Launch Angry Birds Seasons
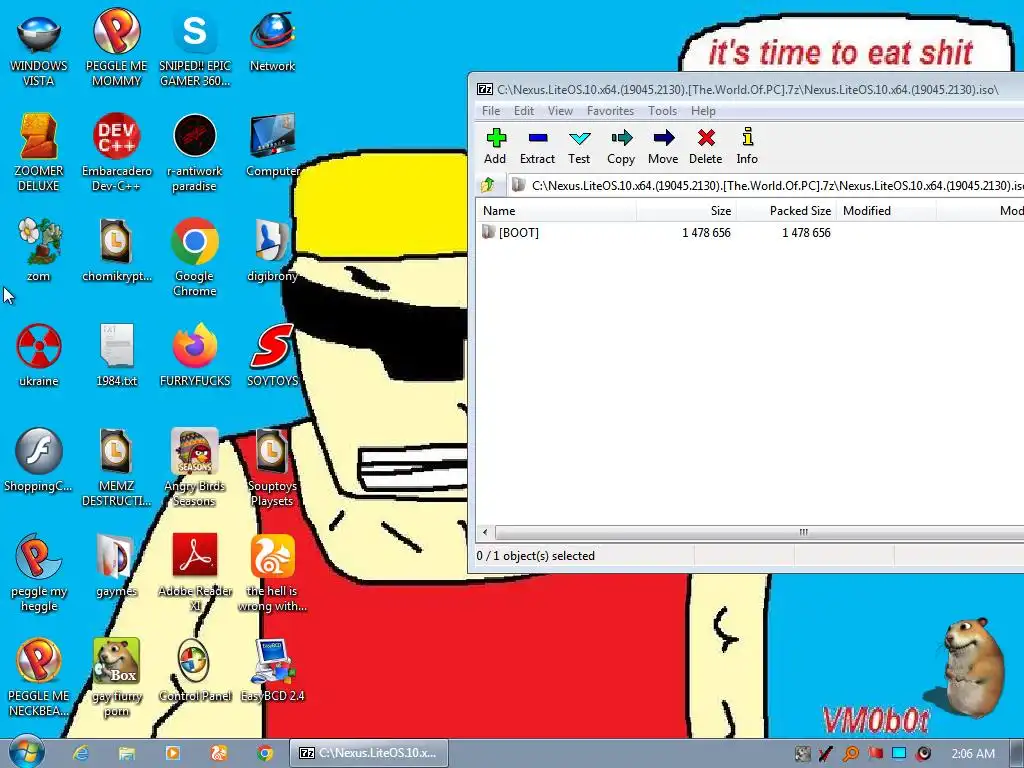1024x768 pixels. pos(195,468)
